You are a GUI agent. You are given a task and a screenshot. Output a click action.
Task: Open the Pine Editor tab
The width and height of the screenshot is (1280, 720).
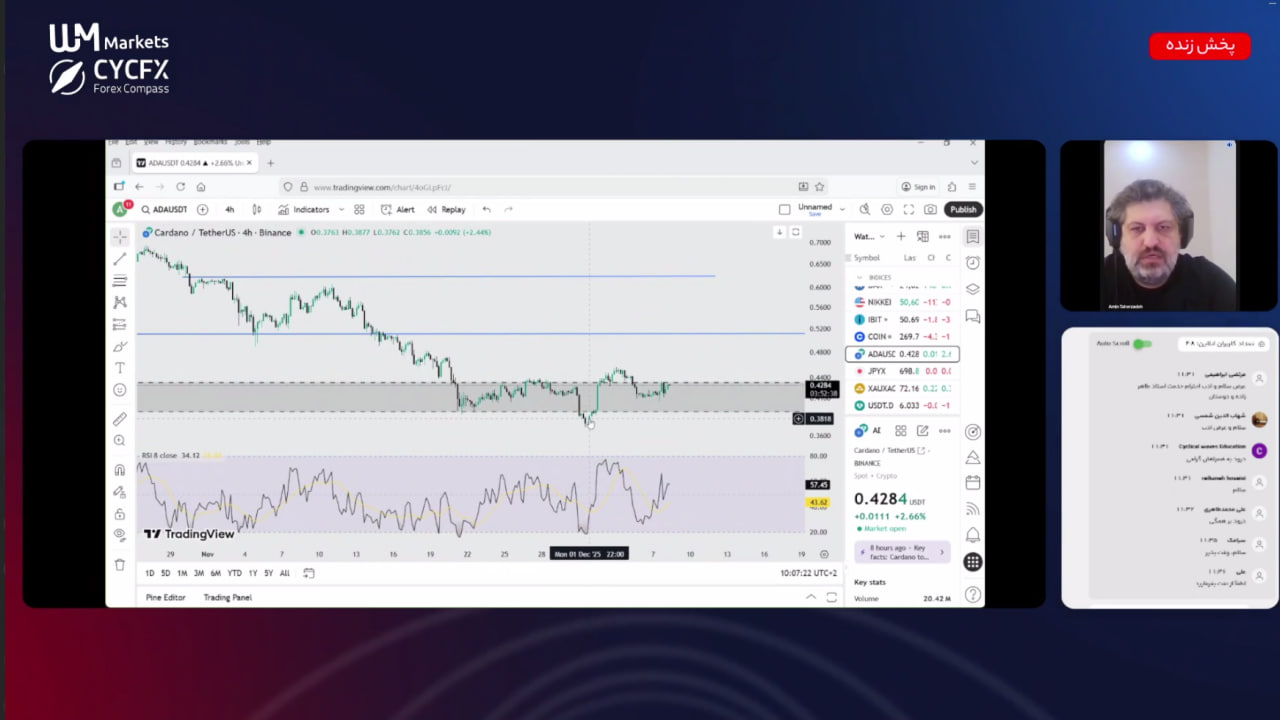[167, 597]
